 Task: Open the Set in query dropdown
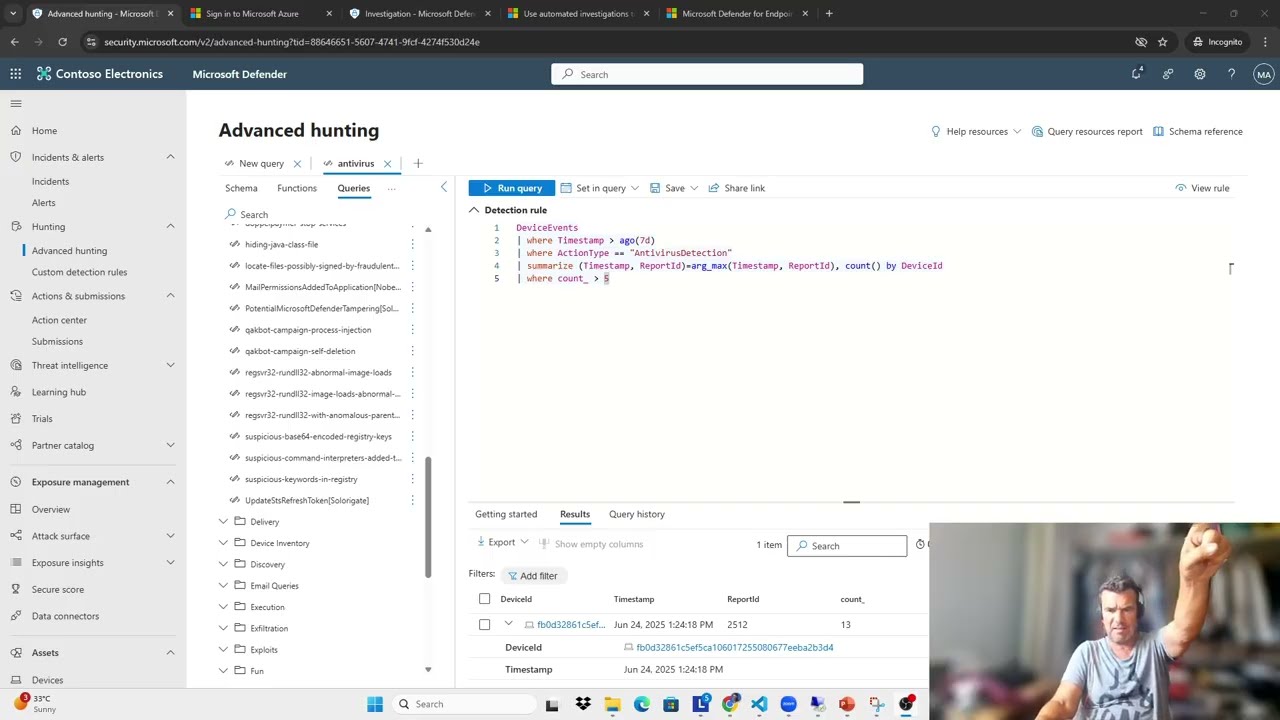pyautogui.click(x=599, y=188)
